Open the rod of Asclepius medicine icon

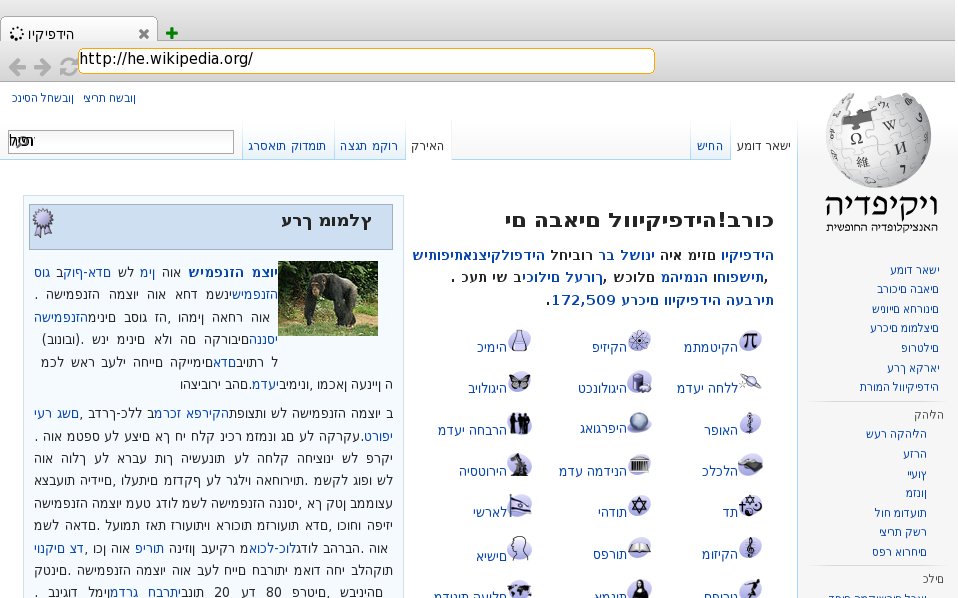(x=750, y=423)
